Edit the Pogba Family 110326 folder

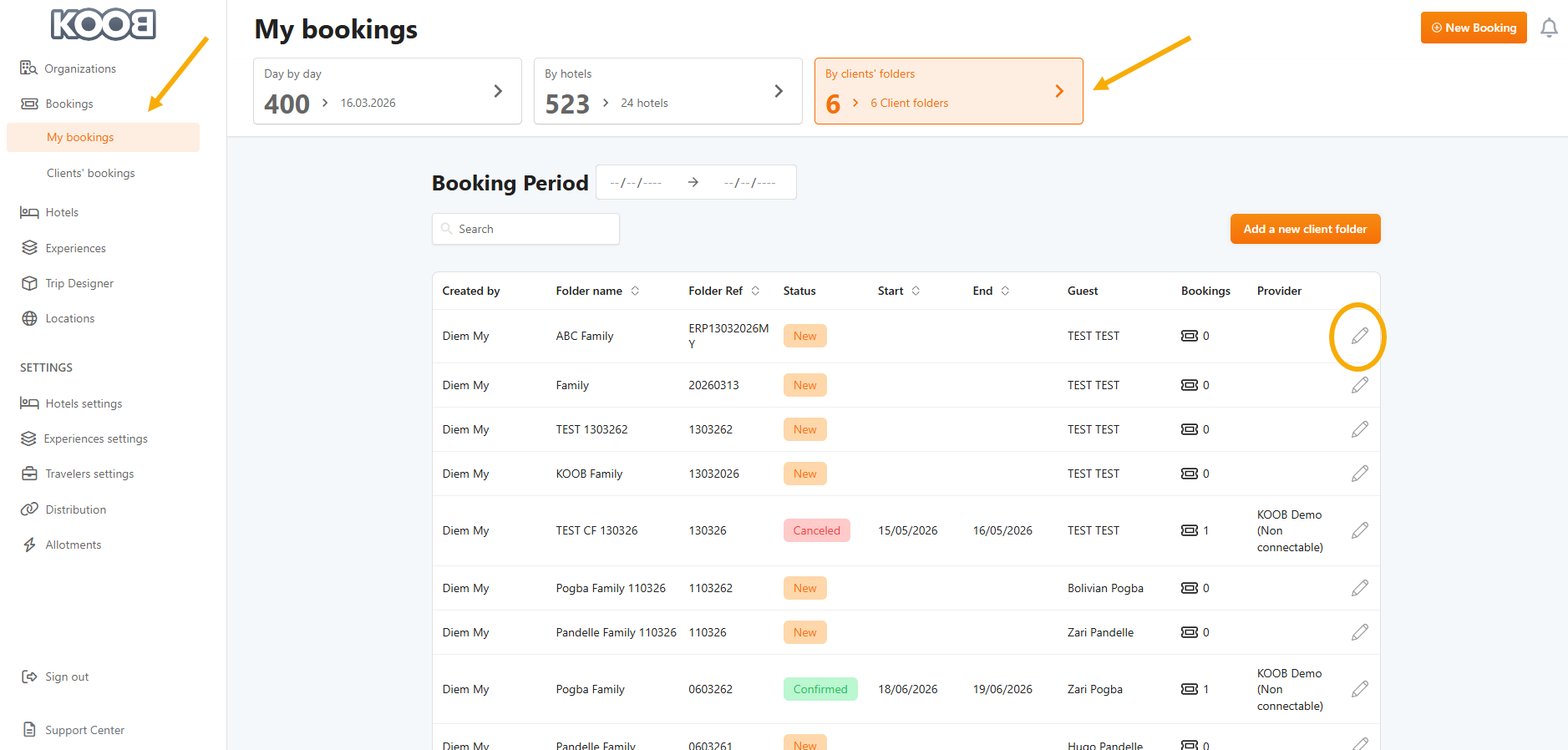[1359, 588]
